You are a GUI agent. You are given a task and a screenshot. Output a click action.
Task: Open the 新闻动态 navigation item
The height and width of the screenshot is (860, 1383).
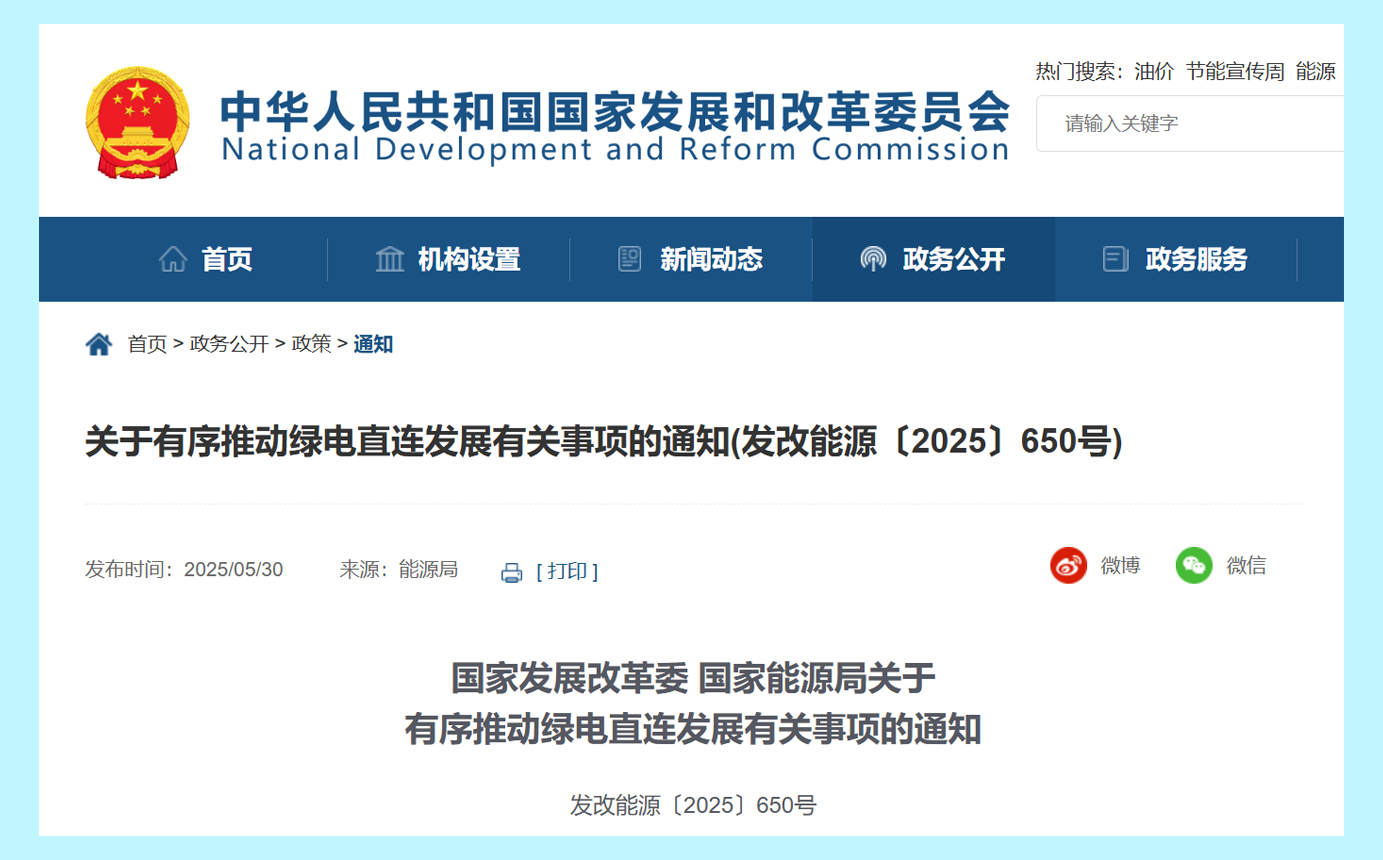tap(711, 260)
